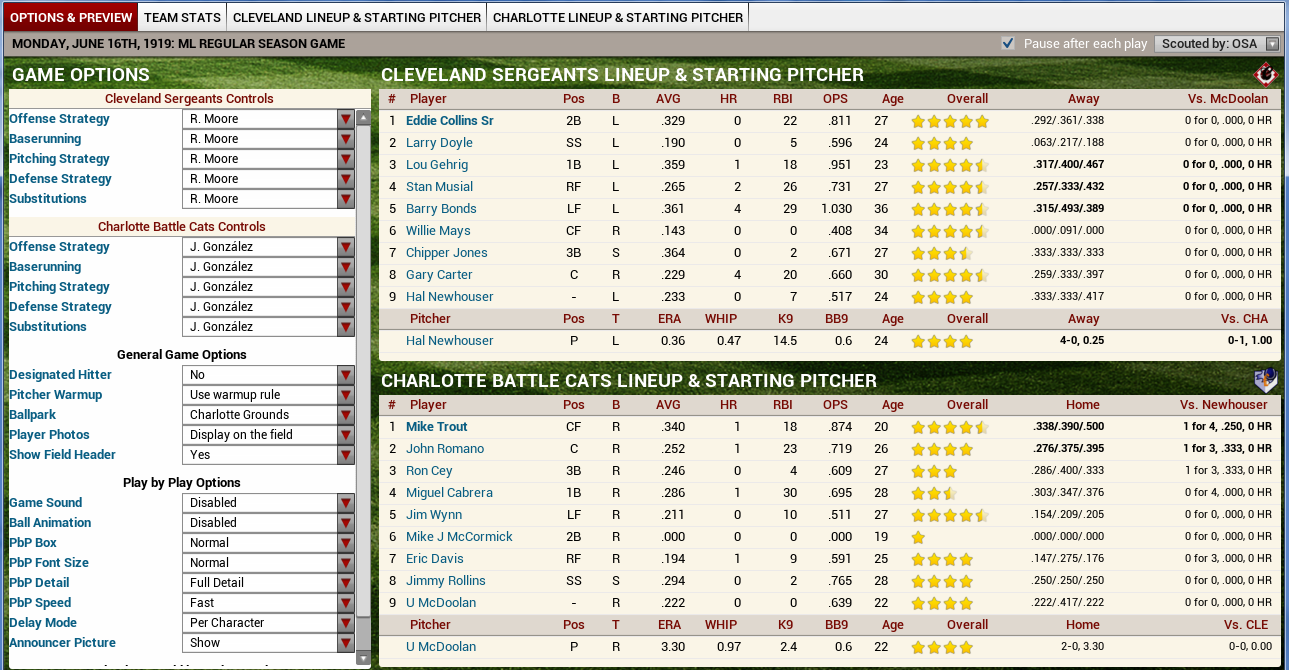
Task: Click Miguel Cabrera's overall star rating
Action: click(x=932, y=493)
